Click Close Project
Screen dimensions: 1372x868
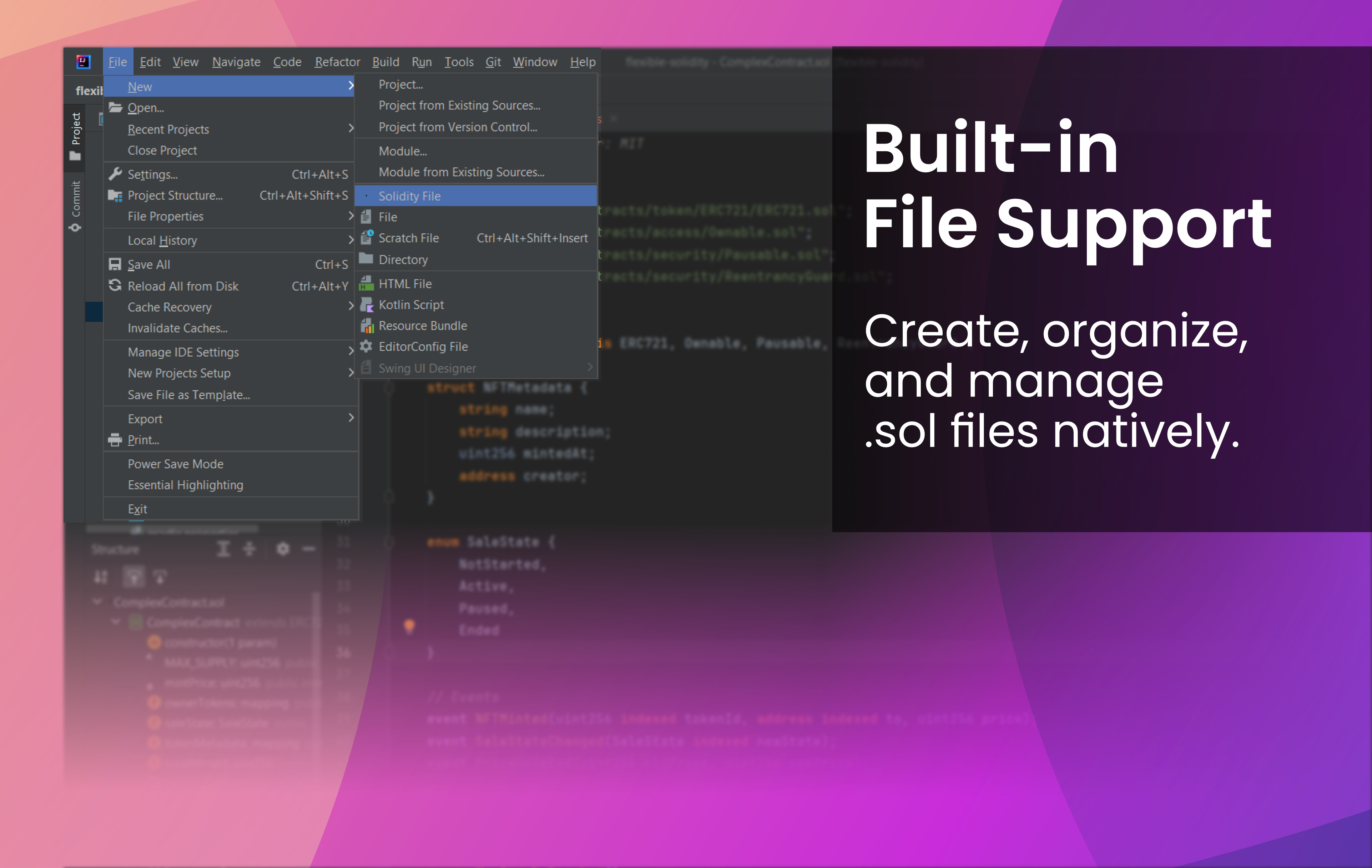click(x=162, y=150)
